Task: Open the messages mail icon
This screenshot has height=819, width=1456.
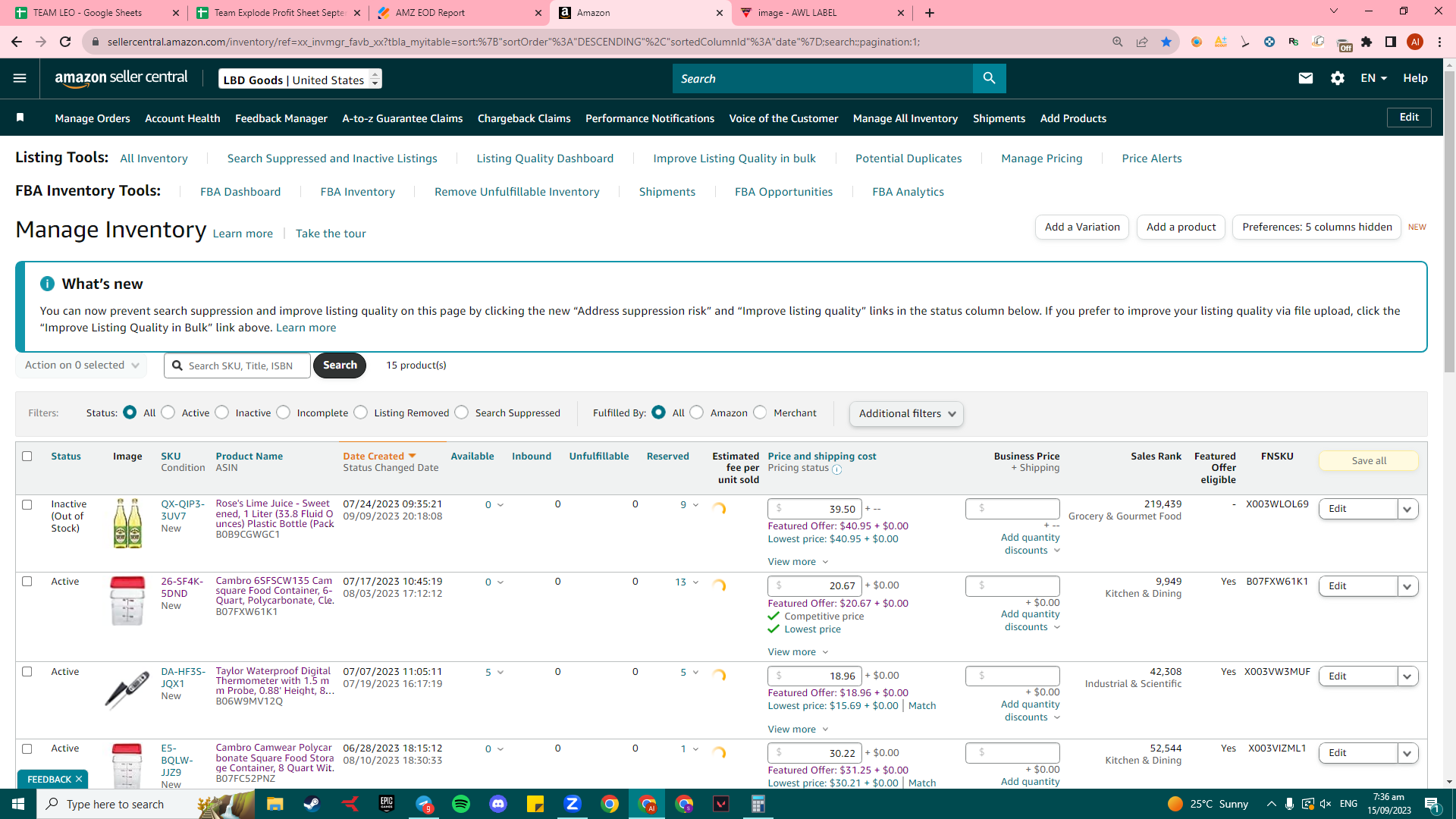Action: click(x=1305, y=78)
